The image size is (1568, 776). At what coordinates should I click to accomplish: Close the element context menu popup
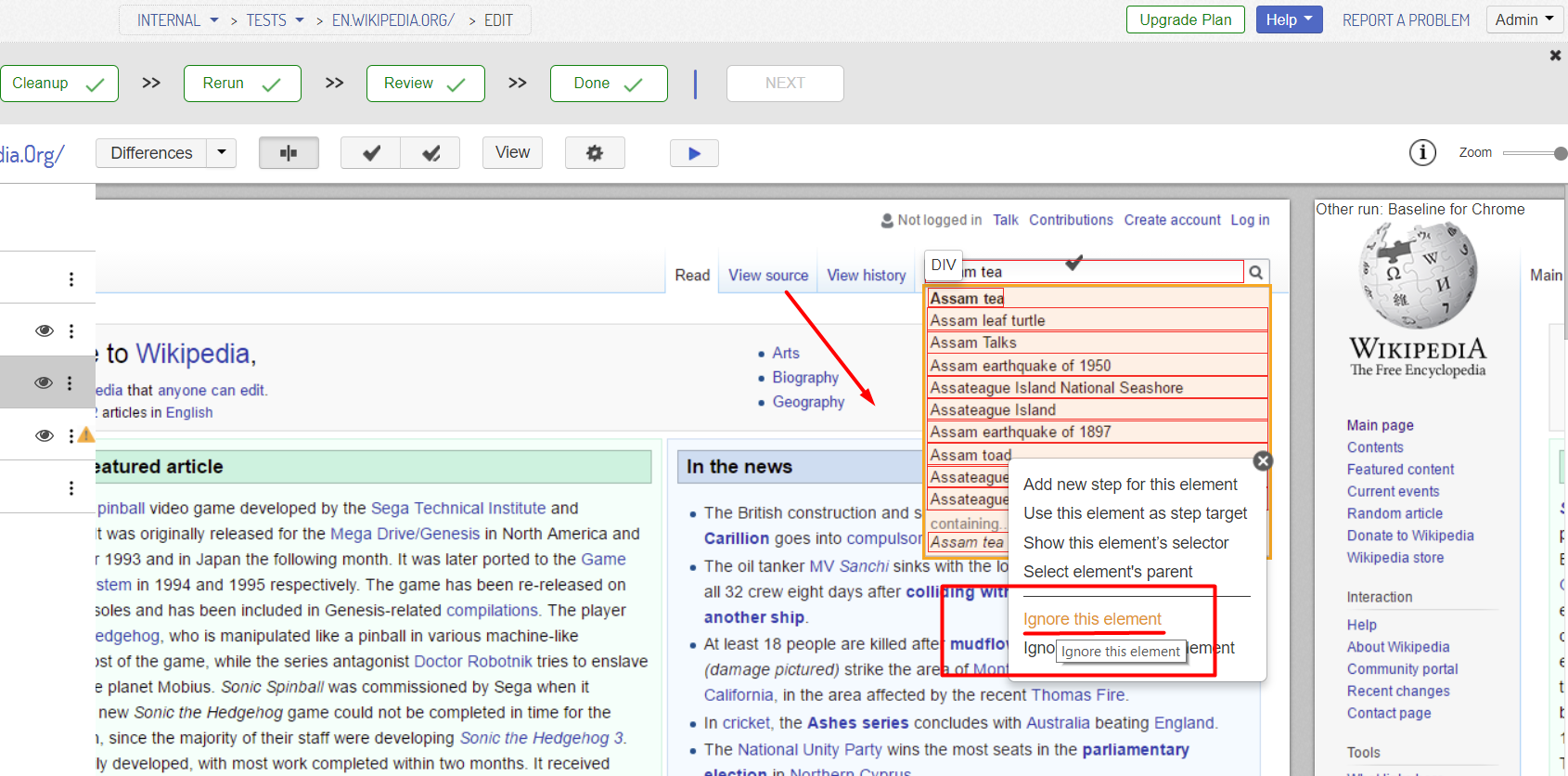tap(1263, 461)
